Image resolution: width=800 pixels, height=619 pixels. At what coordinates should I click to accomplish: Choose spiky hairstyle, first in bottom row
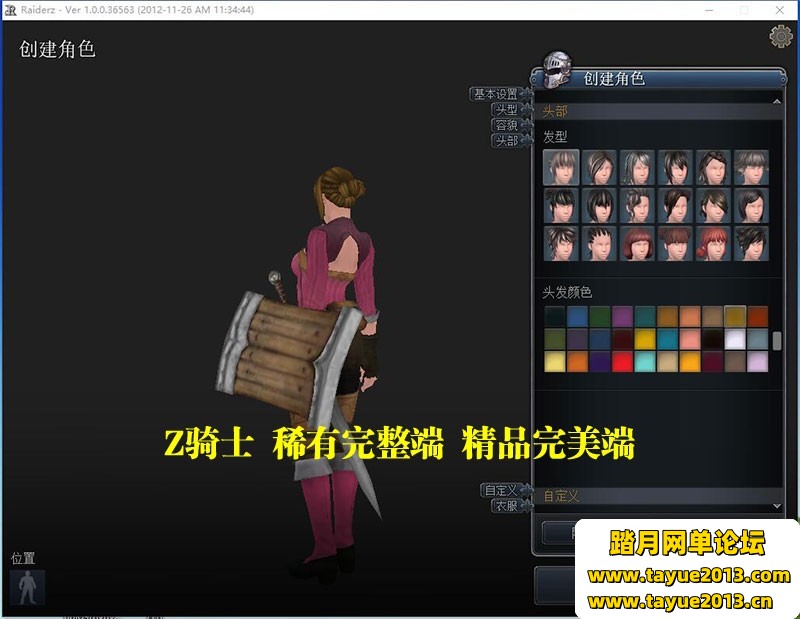(561, 243)
